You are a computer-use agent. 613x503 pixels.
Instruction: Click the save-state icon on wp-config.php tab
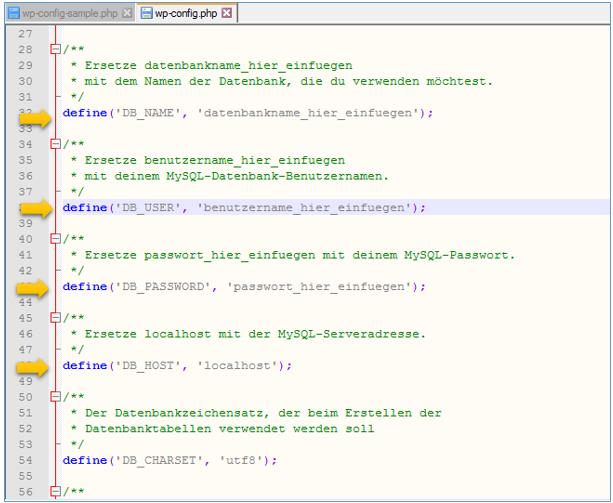pos(146,11)
